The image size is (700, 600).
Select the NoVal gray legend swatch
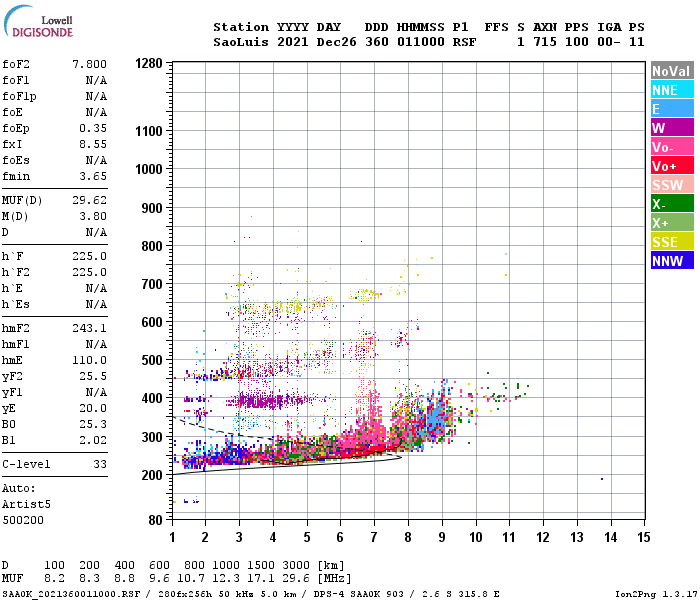[672, 71]
